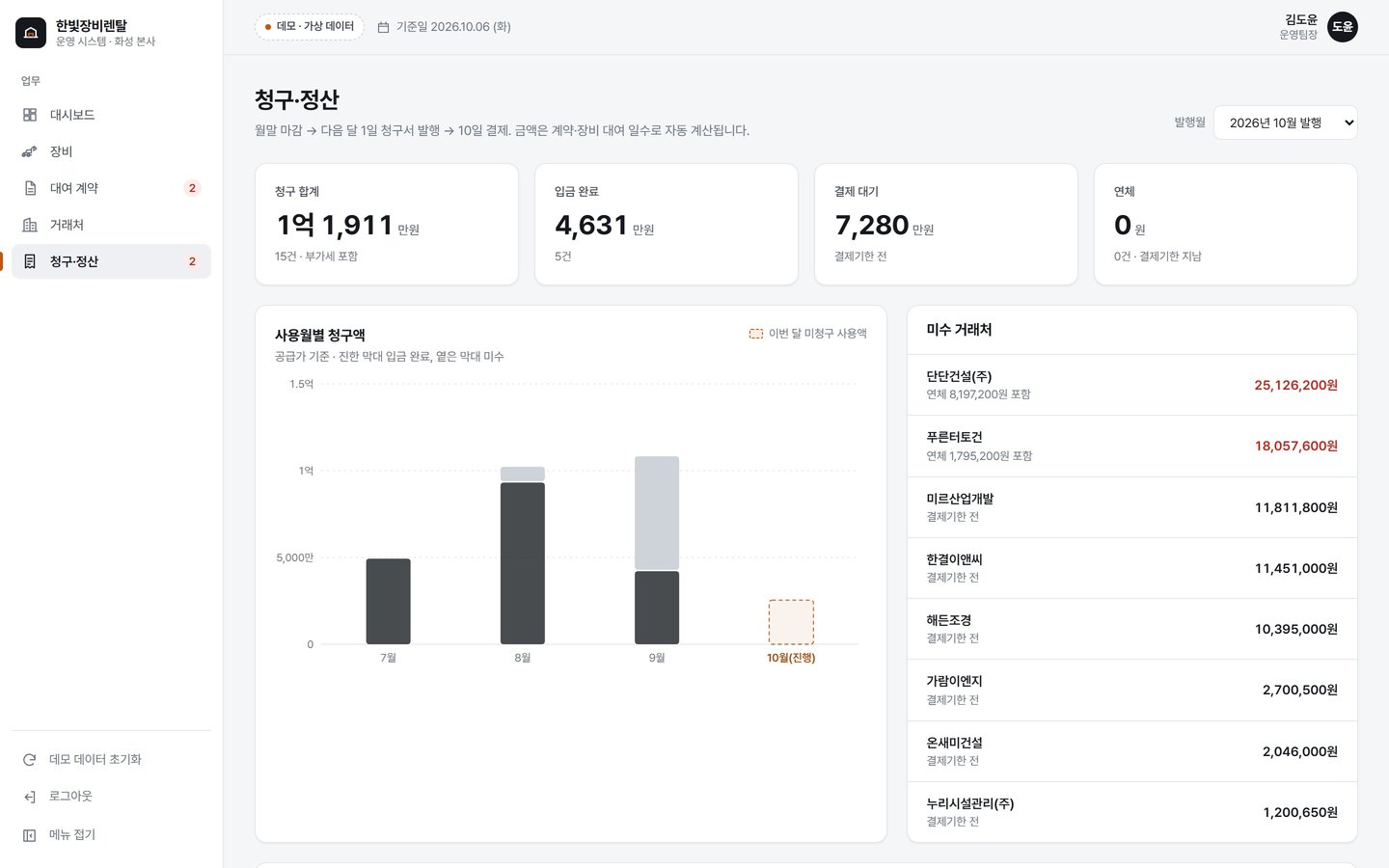Click the calendar icon beside 기준일
This screenshot has height=868, width=1389.
pos(383,27)
